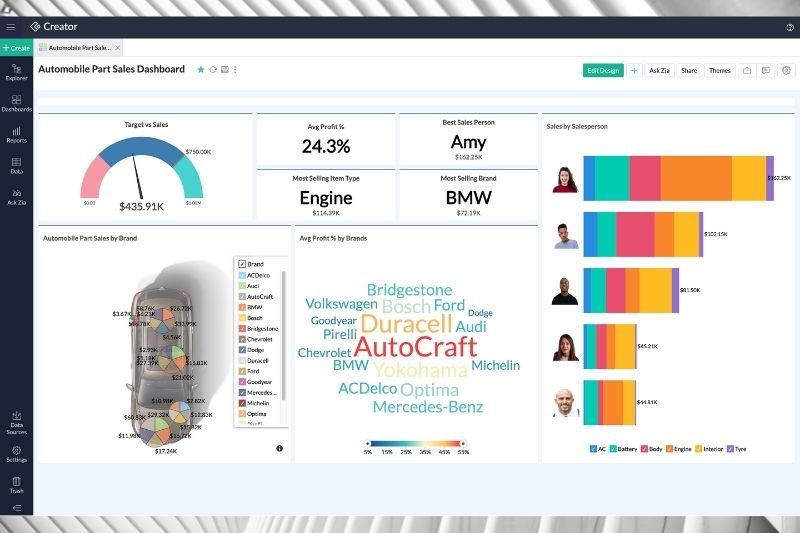Click the brand legend scrollbar

pyautogui.click(x=283, y=336)
